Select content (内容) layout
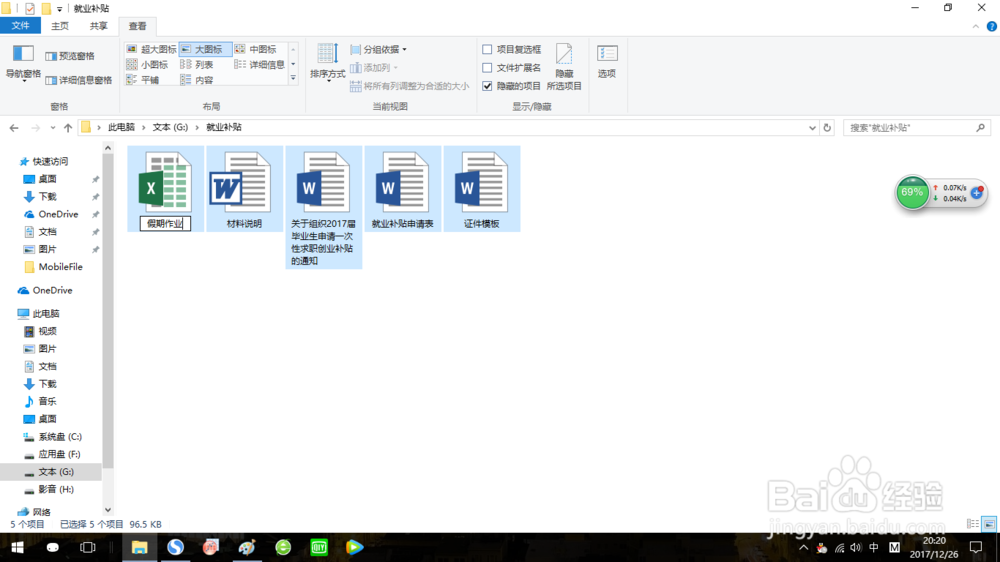Viewport: 1000px width, 562px height. point(197,80)
